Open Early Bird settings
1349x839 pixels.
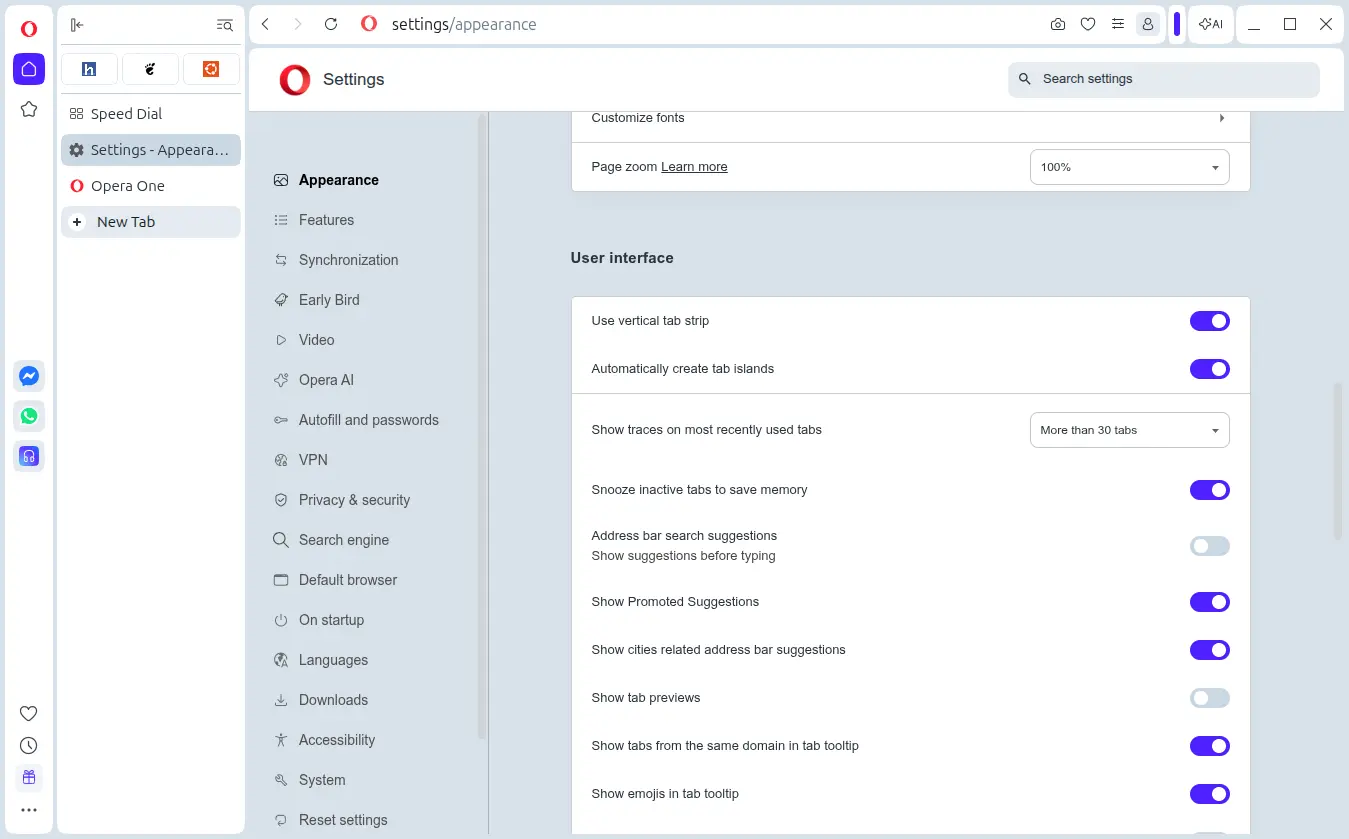coord(316,300)
